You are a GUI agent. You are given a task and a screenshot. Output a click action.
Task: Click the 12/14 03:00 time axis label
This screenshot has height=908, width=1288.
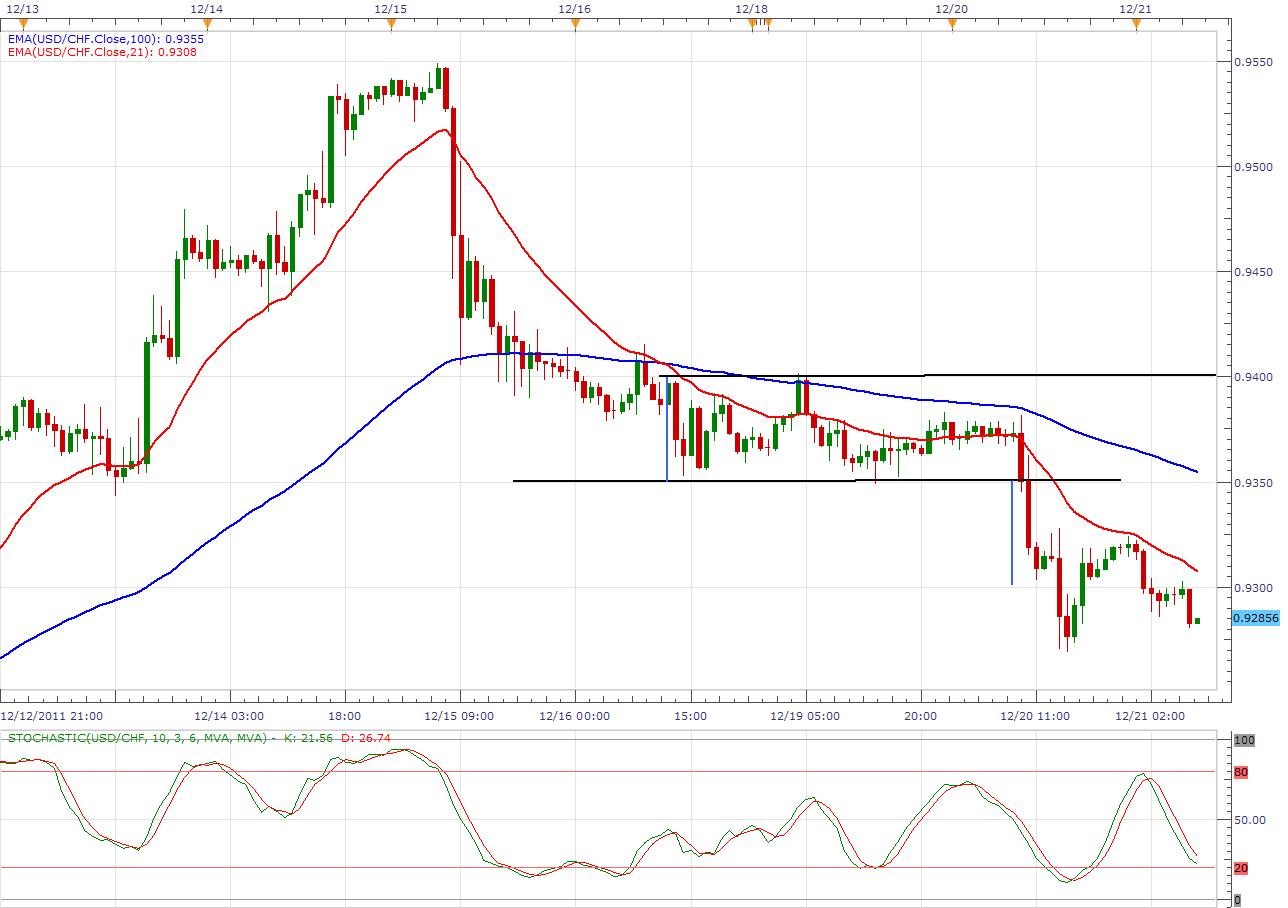point(228,716)
